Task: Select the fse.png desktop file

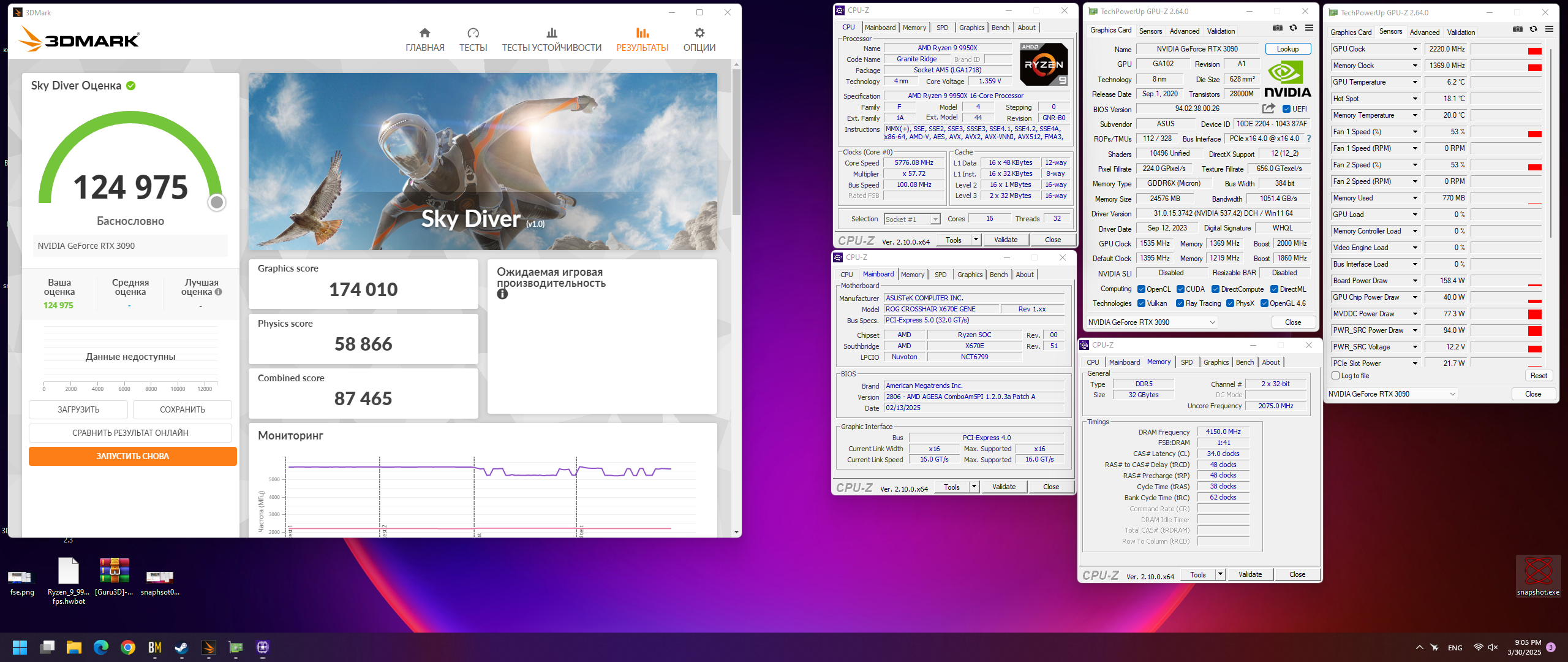Action: point(22,581)
